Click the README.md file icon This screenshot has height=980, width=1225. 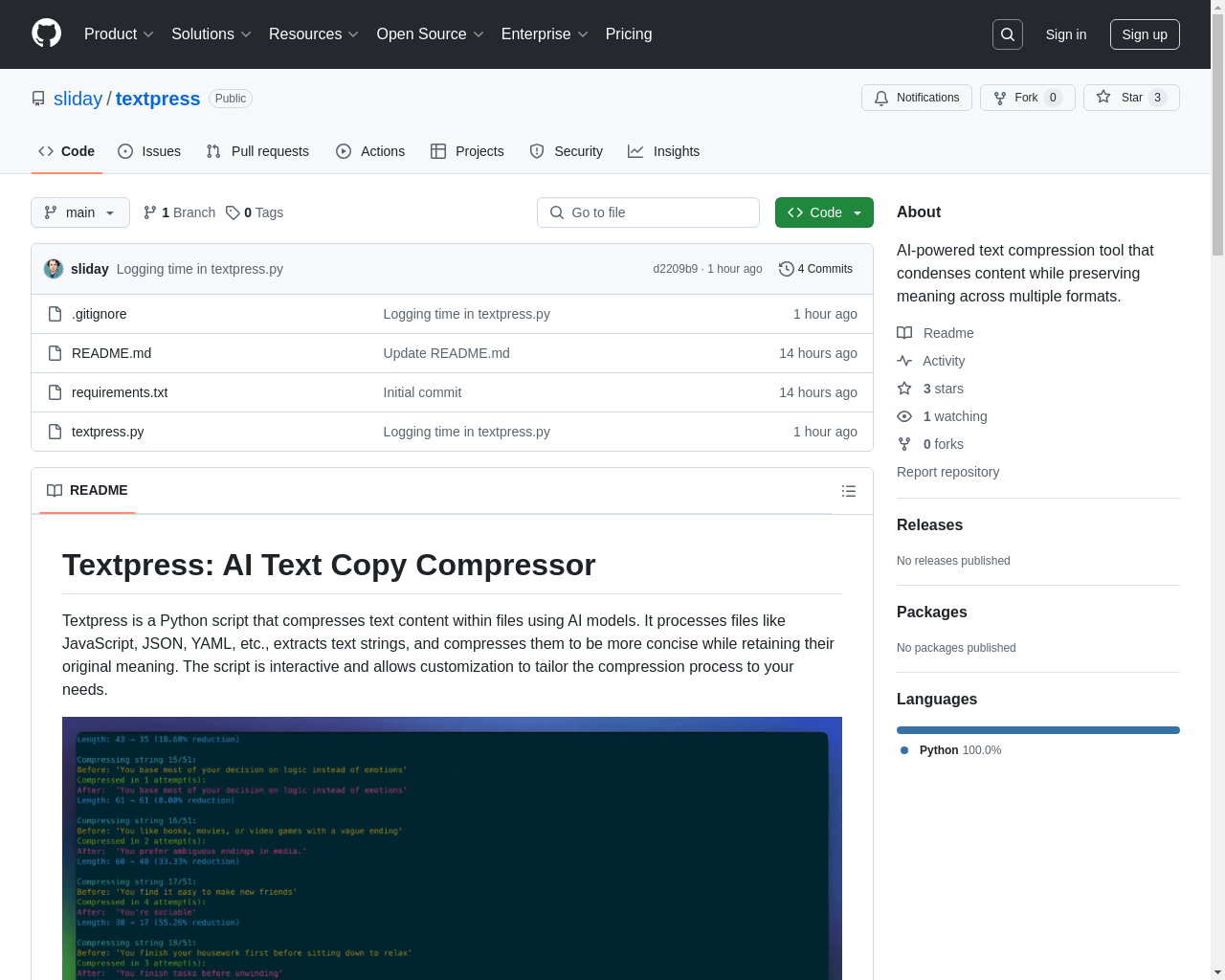(56, 353)
